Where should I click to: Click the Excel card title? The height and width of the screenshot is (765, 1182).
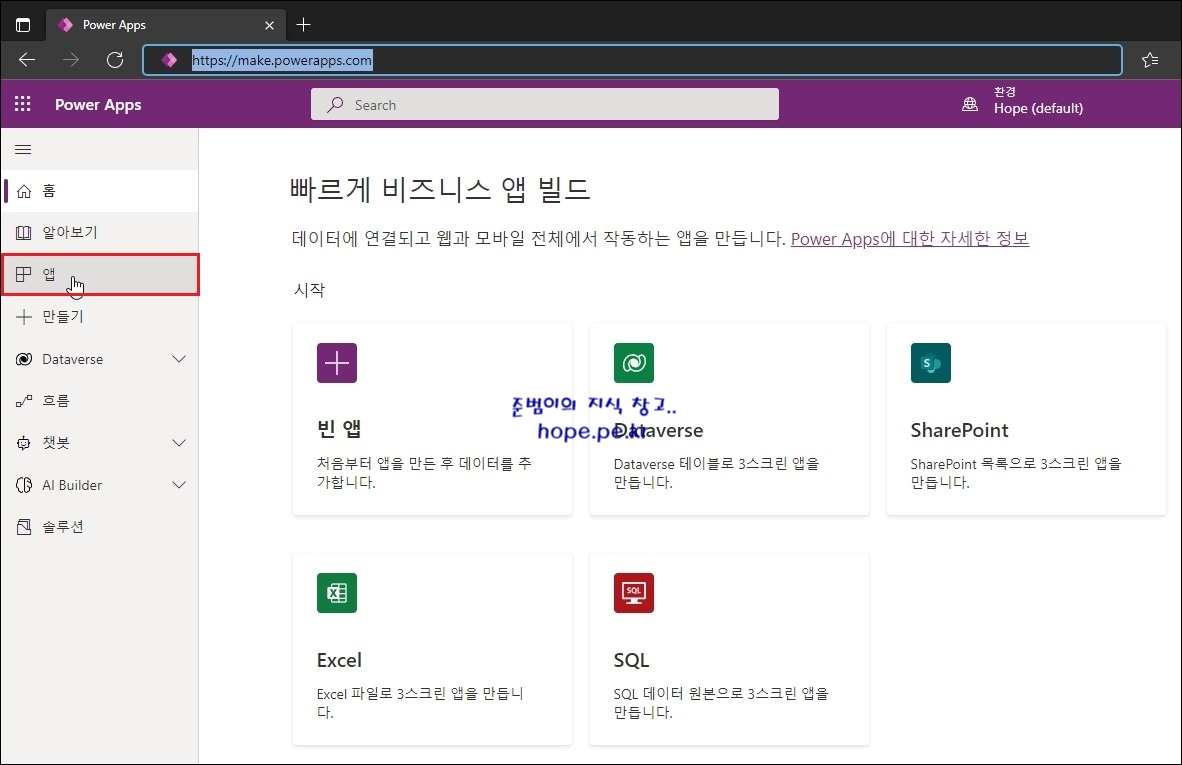339,660
